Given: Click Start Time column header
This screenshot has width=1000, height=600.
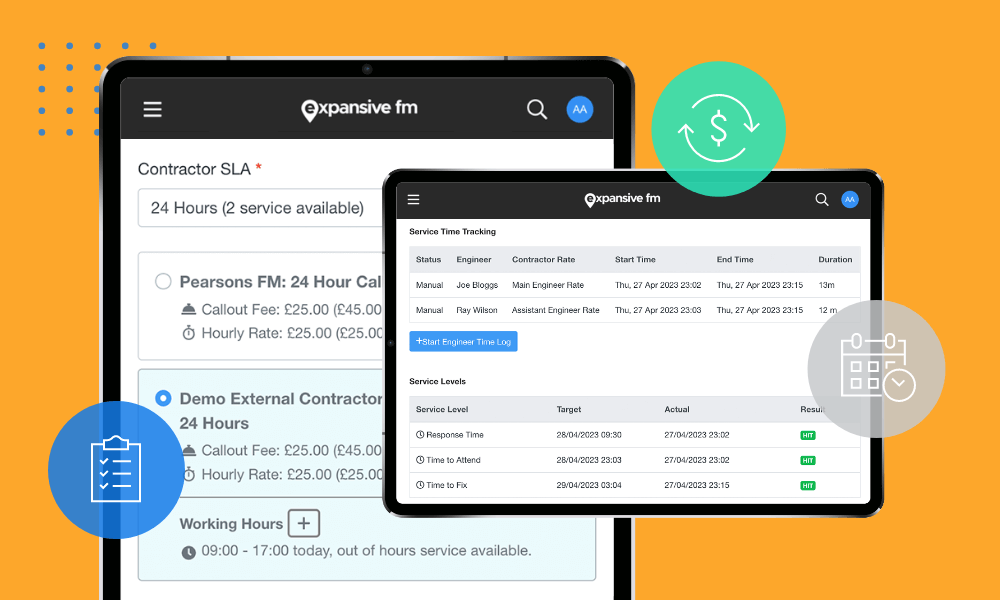Looking at the screenshot, I should pyautogui.click(x=635, y=260).
